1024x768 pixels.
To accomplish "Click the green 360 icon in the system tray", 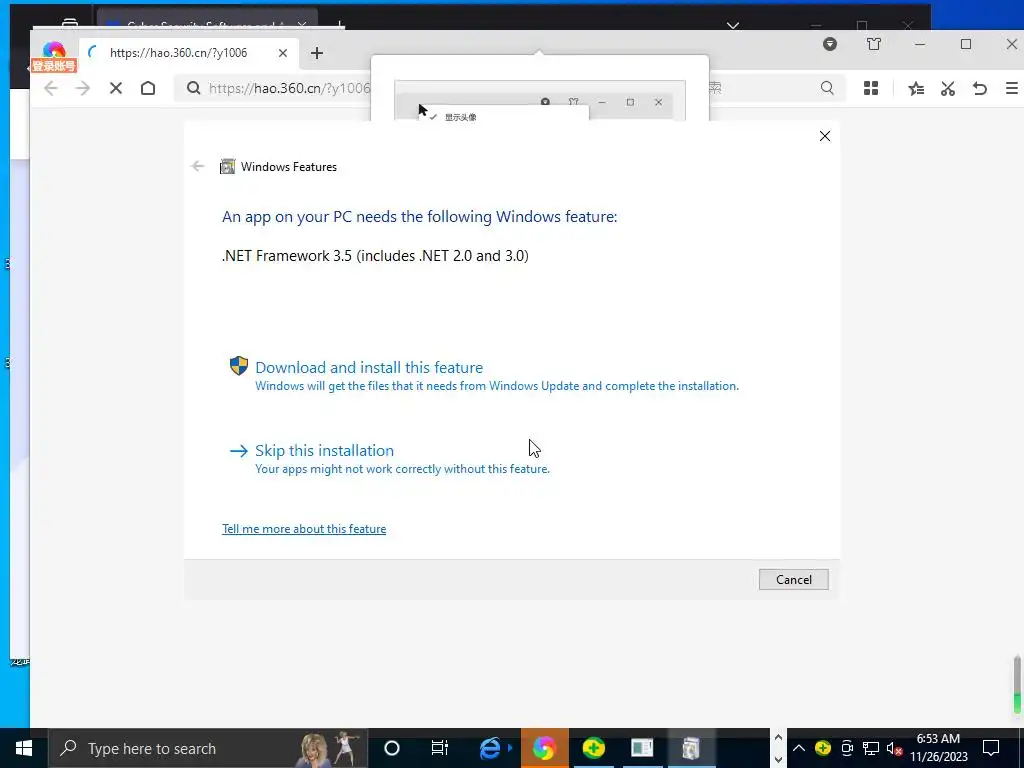I will tap(823, 748).
